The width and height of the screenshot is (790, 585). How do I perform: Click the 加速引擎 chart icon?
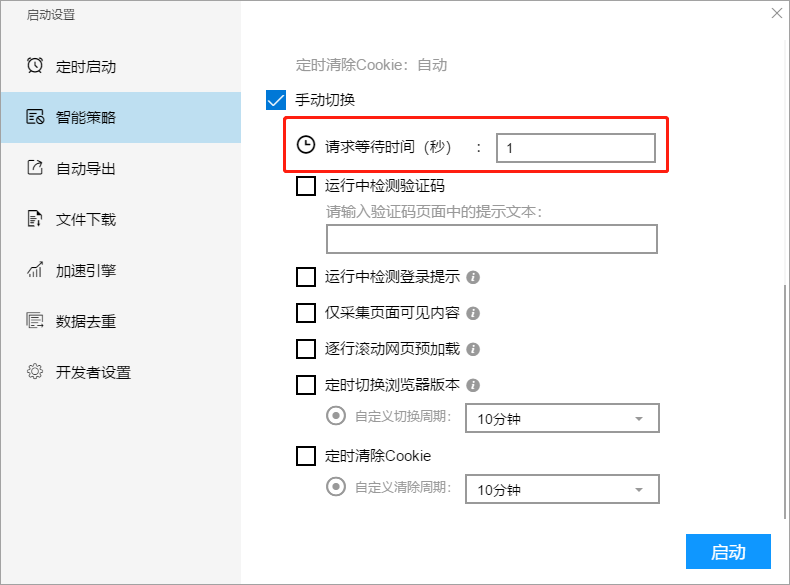coord(35,270)
